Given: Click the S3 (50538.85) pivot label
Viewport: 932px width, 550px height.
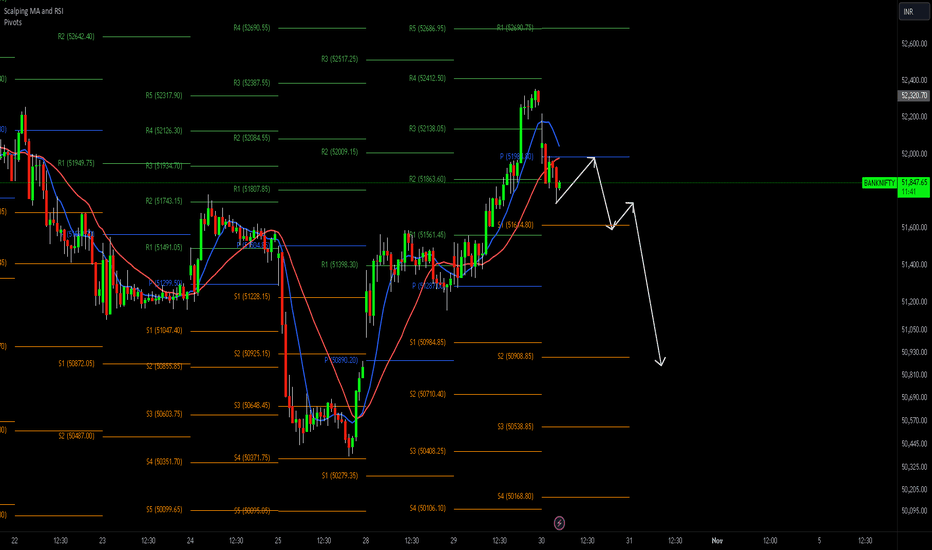Looking at the screenshot, I should click(x=515, y=426).
